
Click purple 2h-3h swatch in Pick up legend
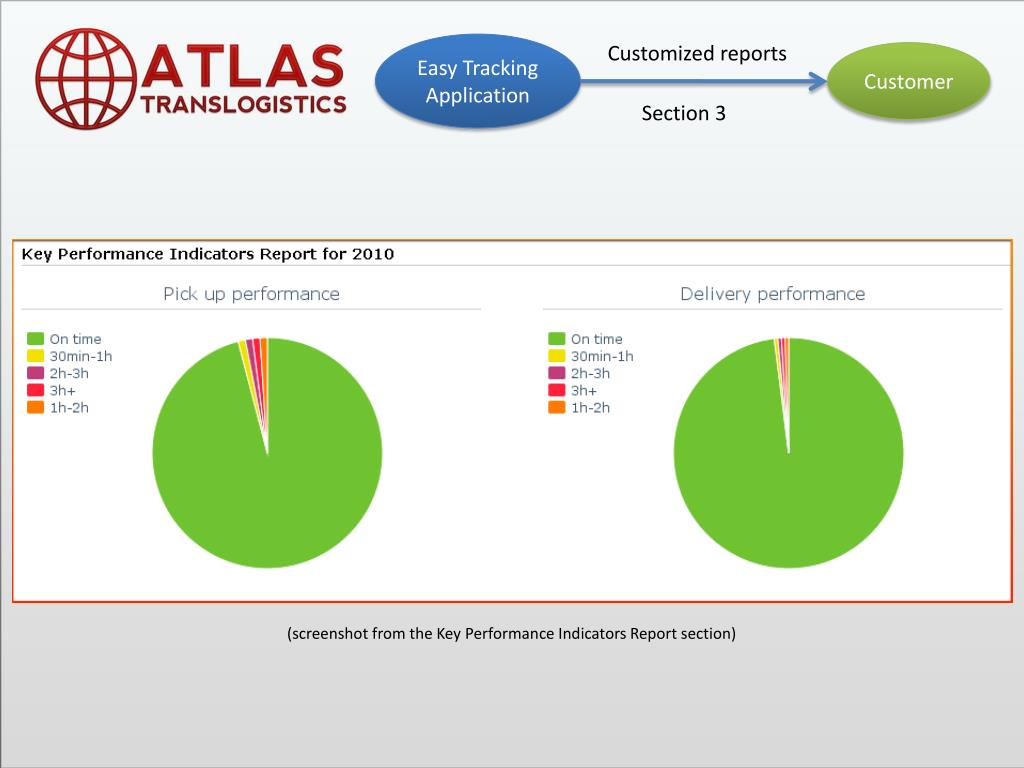[x=35, y=373]
